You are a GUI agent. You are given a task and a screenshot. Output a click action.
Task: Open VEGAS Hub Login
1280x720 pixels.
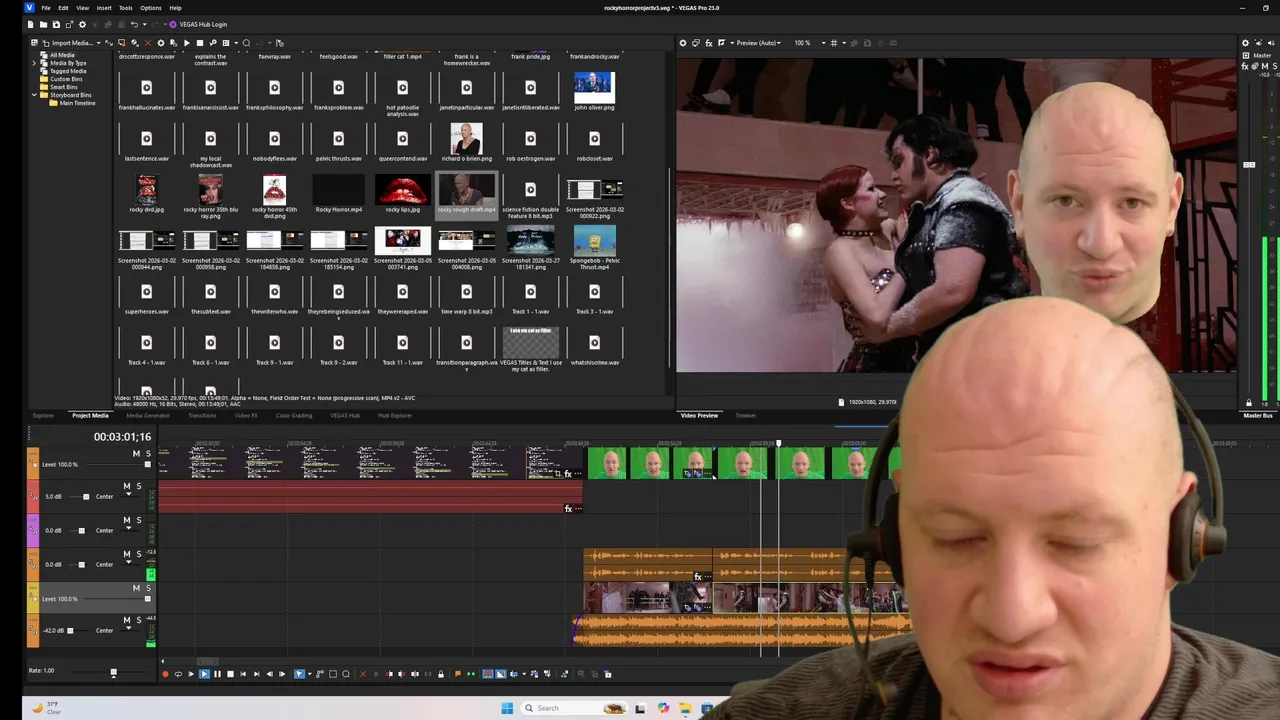click(199, 24)
